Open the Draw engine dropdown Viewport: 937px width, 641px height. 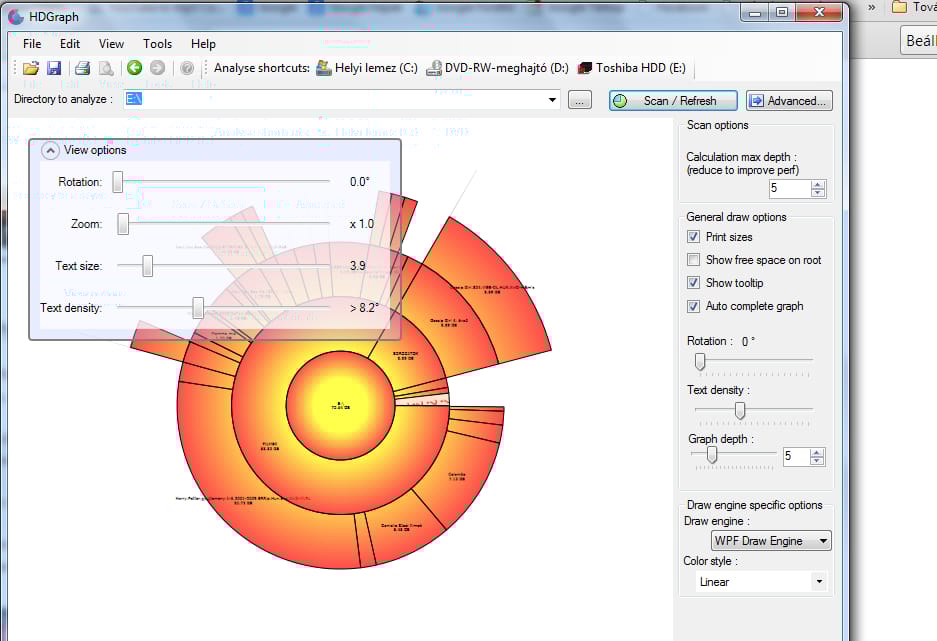point(771,541)
